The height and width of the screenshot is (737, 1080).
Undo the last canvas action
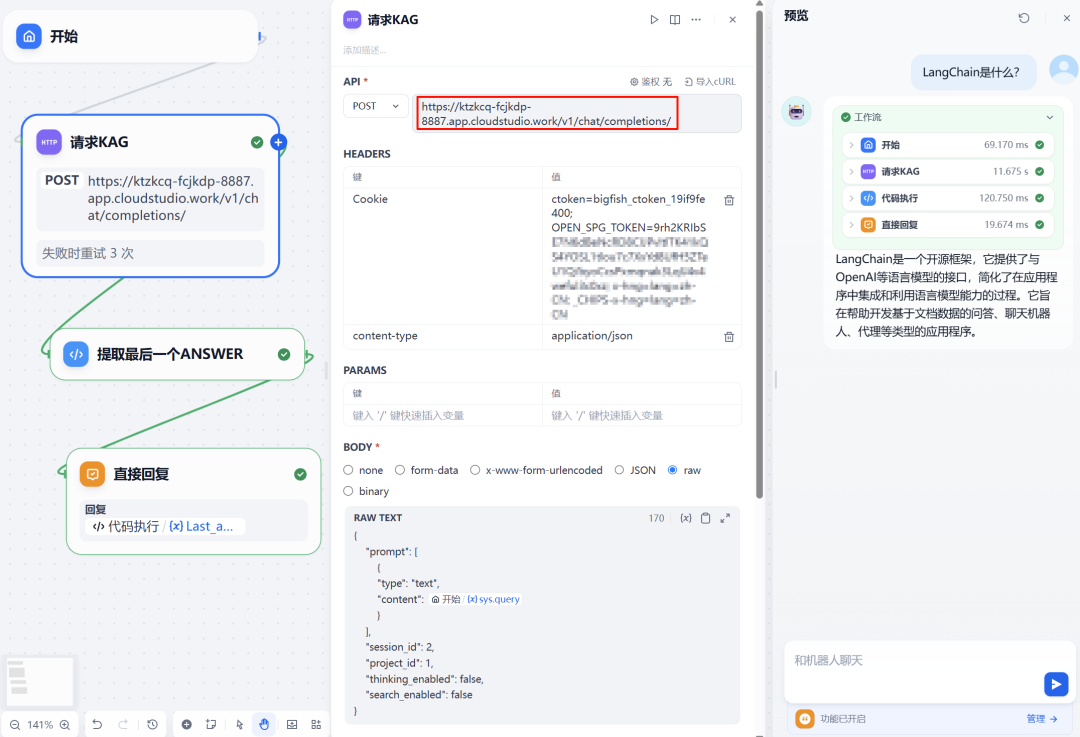coord(97,725)
